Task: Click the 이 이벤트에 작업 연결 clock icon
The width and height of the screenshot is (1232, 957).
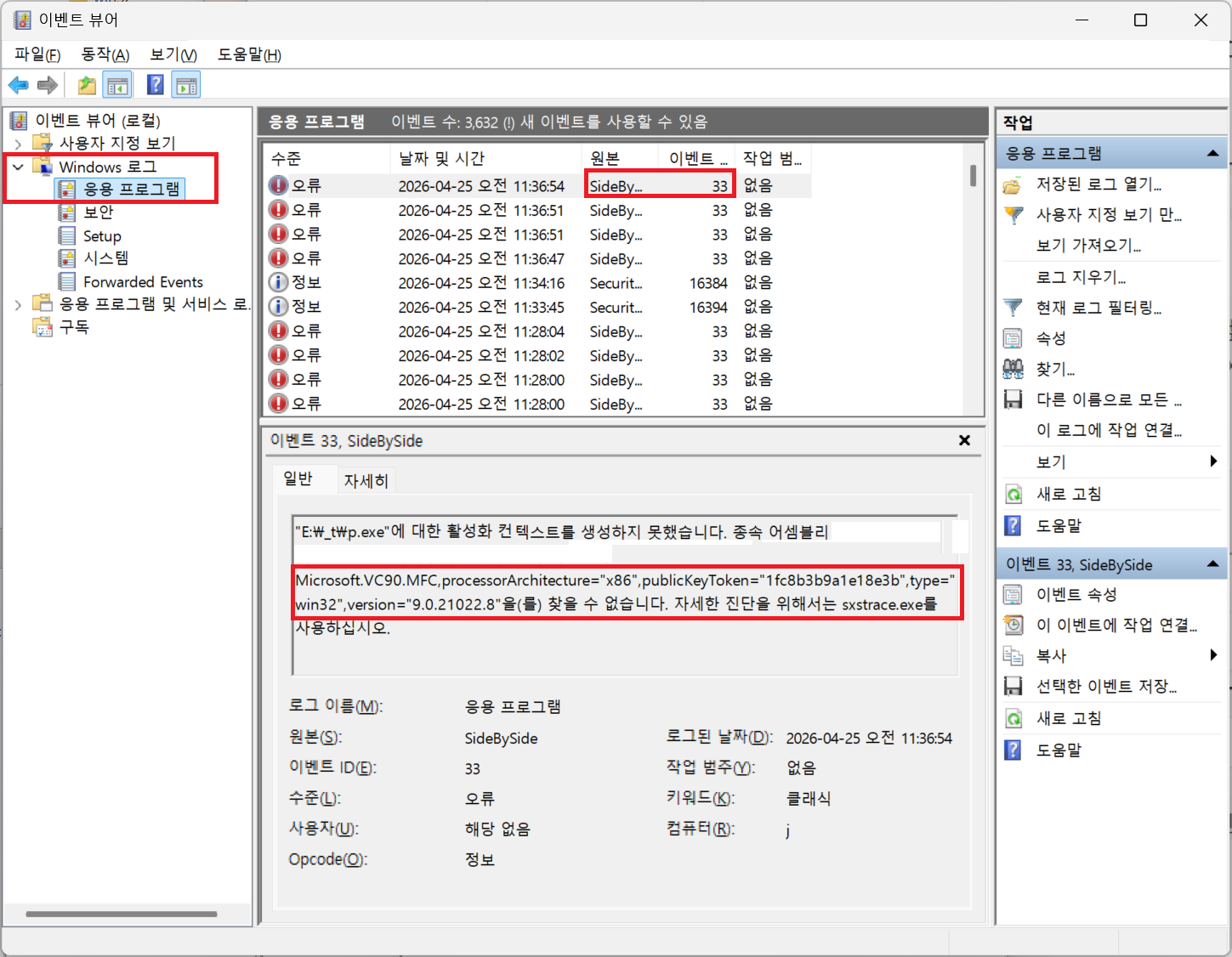Action: point(1013,626)
